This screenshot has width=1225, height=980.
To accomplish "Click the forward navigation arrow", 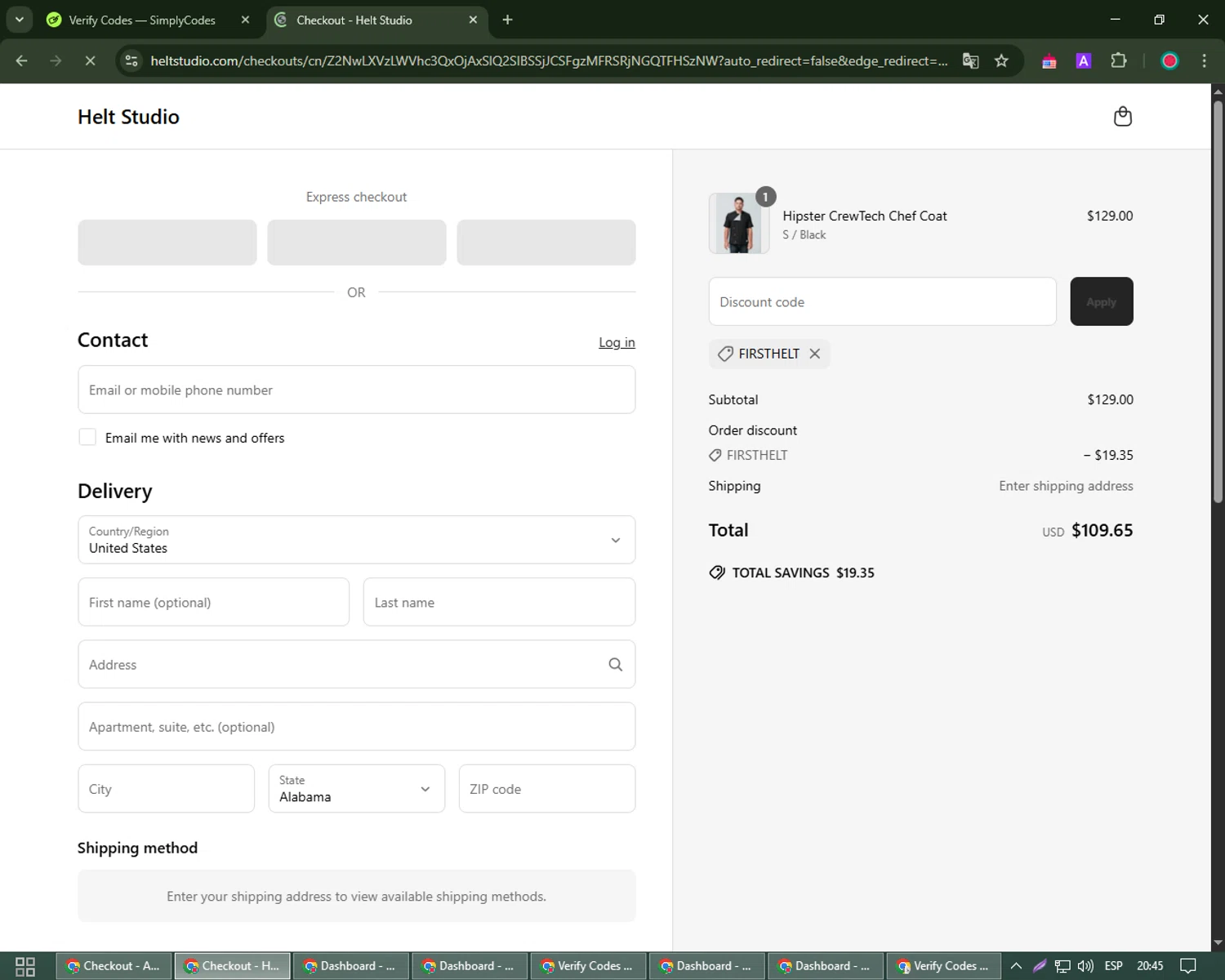I will [56, 61].
